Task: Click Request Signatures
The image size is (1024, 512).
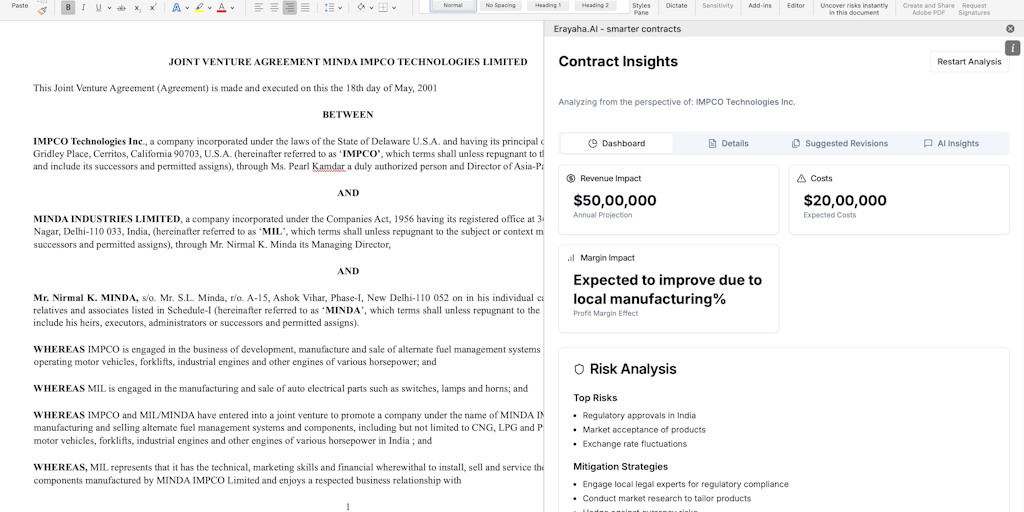Action: (974, 8)
